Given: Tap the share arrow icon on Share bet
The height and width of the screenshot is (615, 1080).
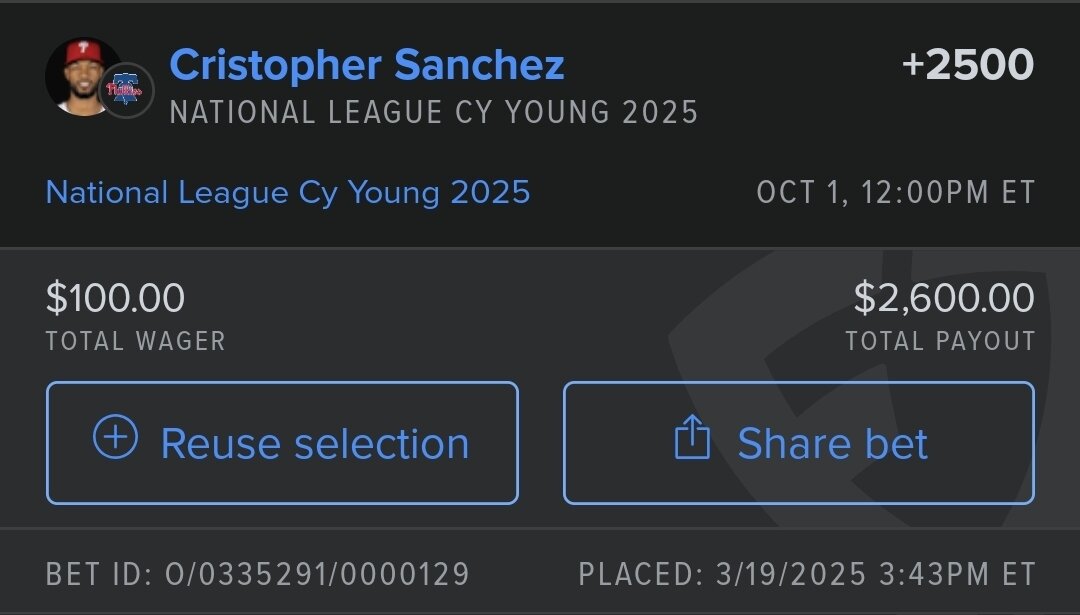Looking at the screenshot, I should [x=692, y=437].
